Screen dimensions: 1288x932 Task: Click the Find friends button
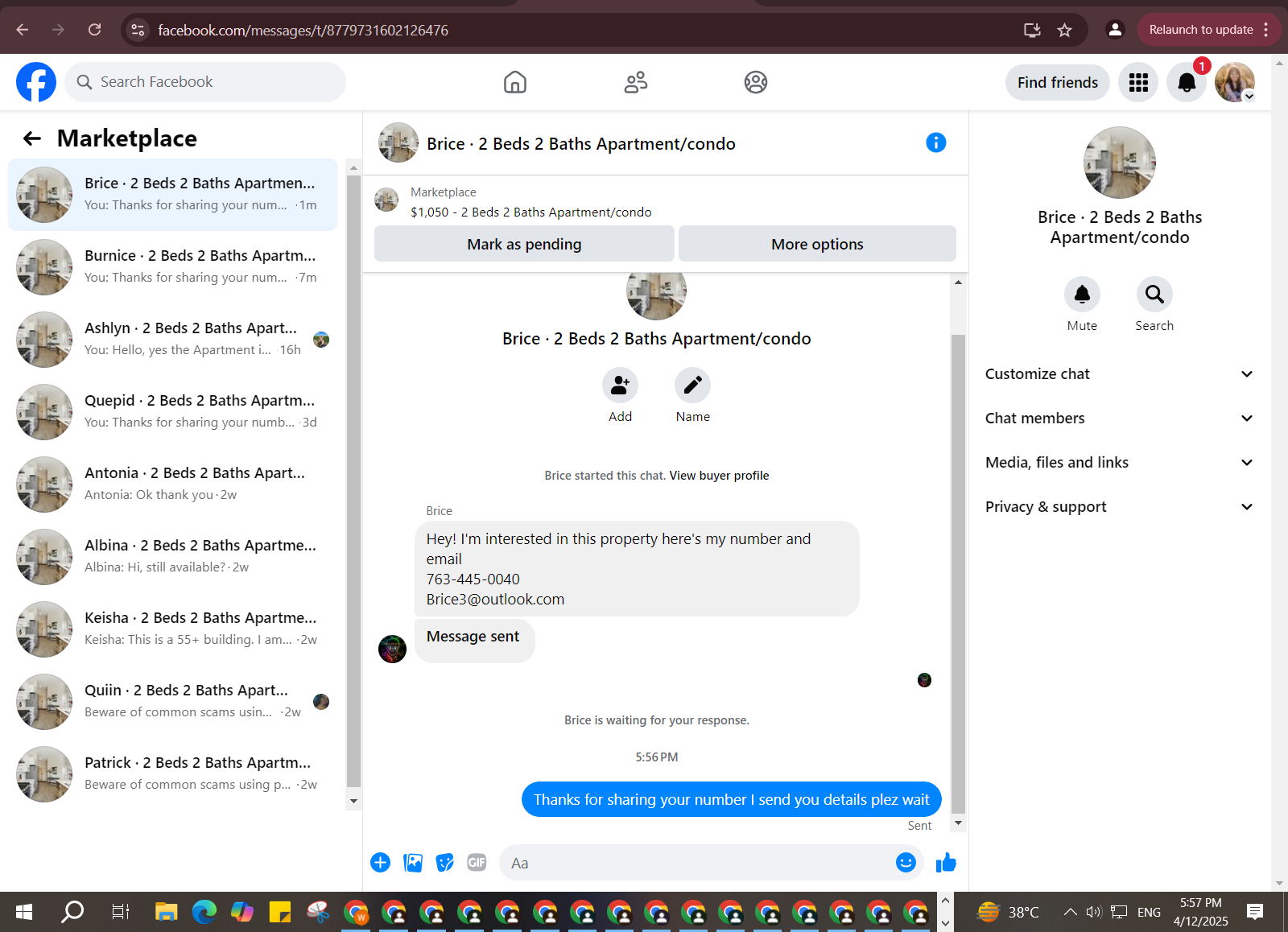pyautogui.click(x=1058, y=82)
